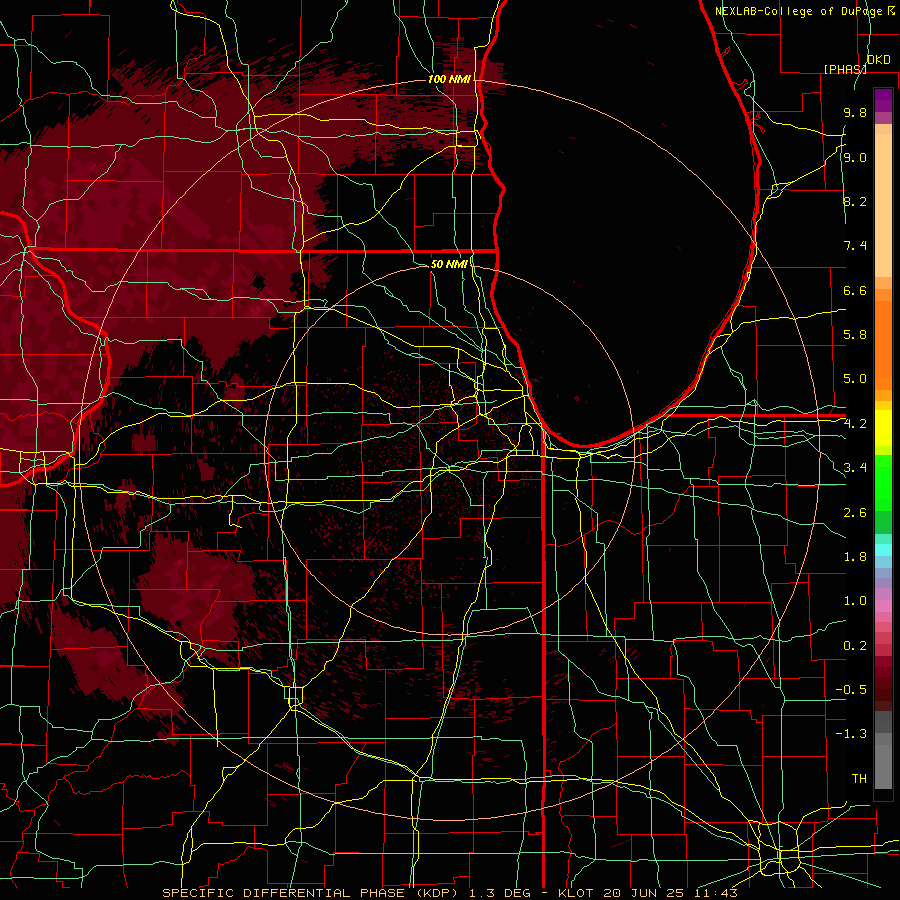Viewport: 900px width, 900px height.
Task: Click the 3.4 legend value
Action: 855,468
